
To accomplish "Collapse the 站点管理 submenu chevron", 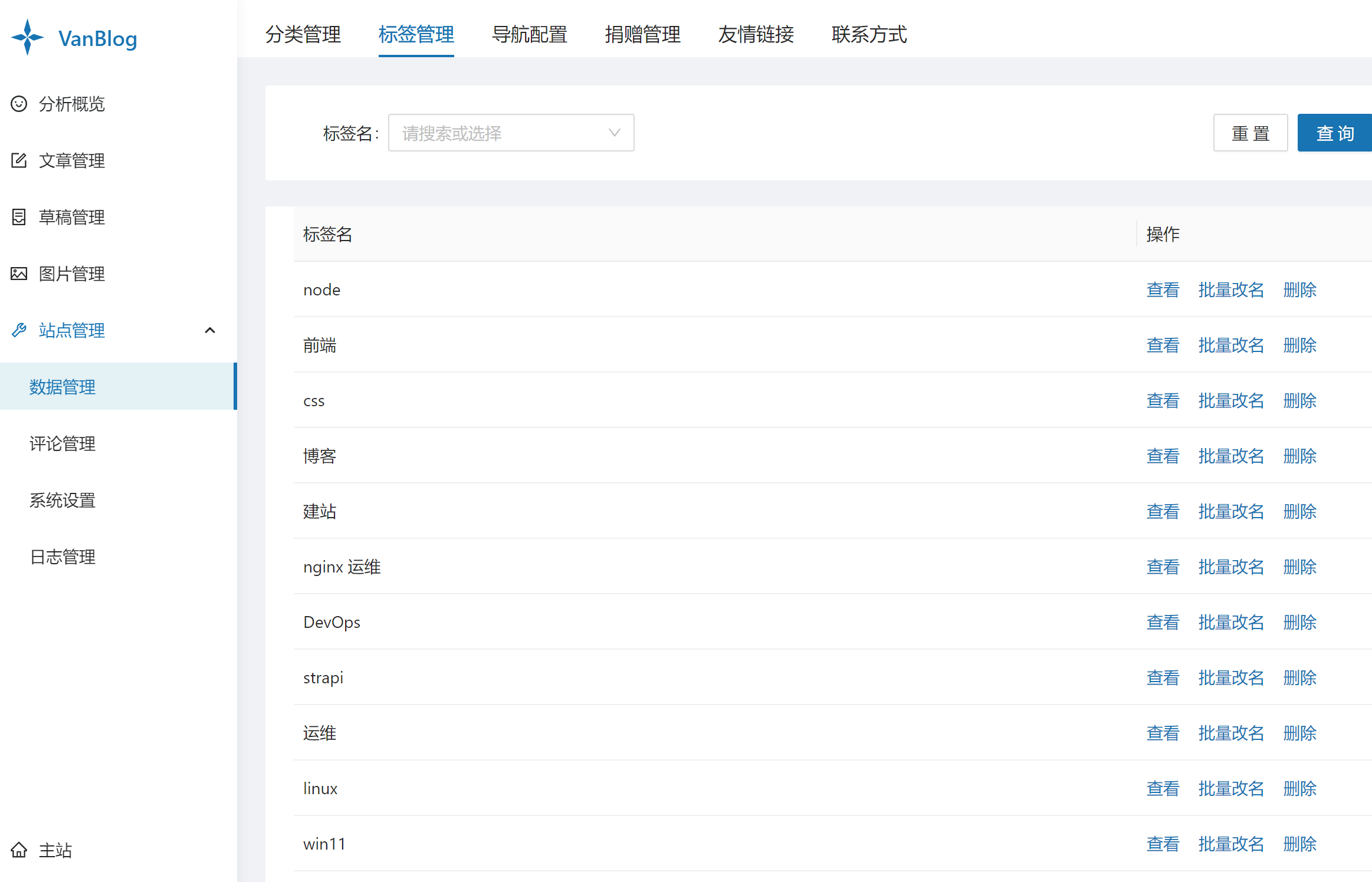I will pyautogui.click(x=210, y=330).
